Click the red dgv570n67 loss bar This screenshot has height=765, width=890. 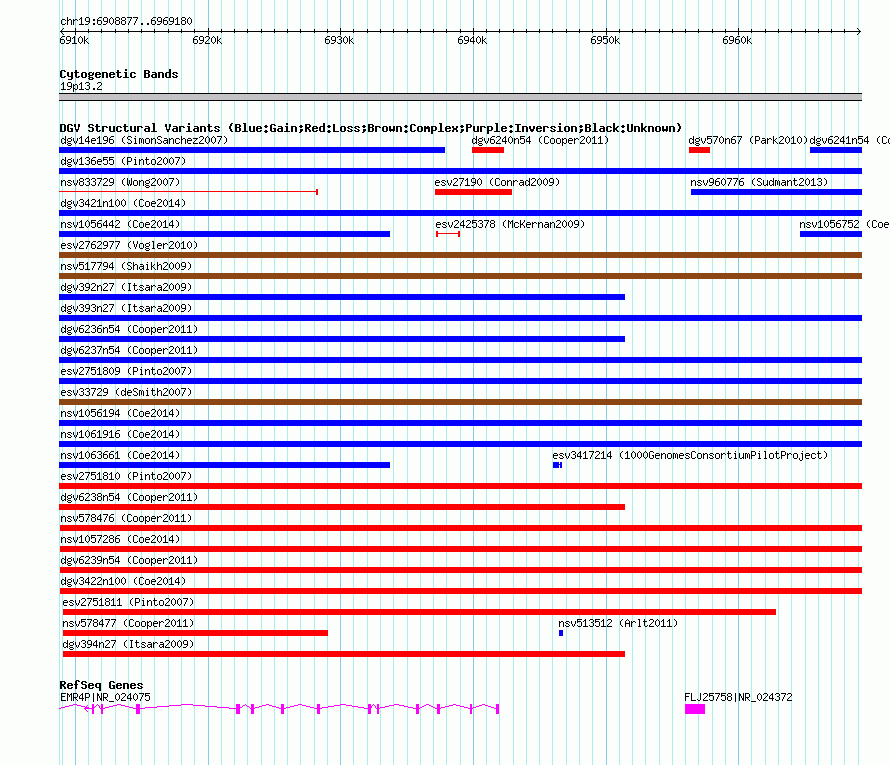pos(699,150)
